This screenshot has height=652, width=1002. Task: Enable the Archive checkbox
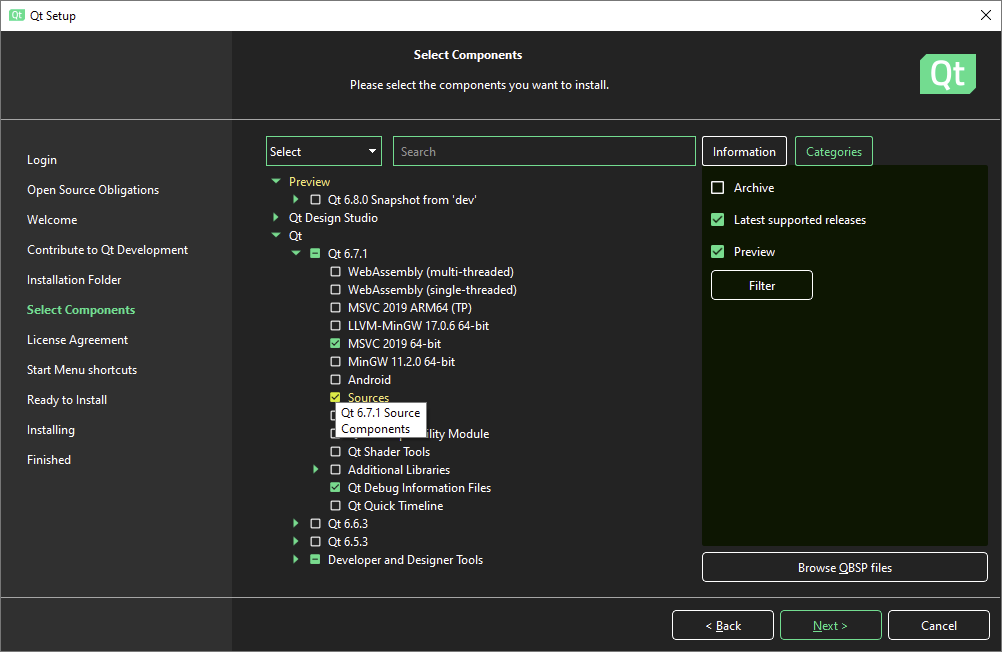(717, 188)
